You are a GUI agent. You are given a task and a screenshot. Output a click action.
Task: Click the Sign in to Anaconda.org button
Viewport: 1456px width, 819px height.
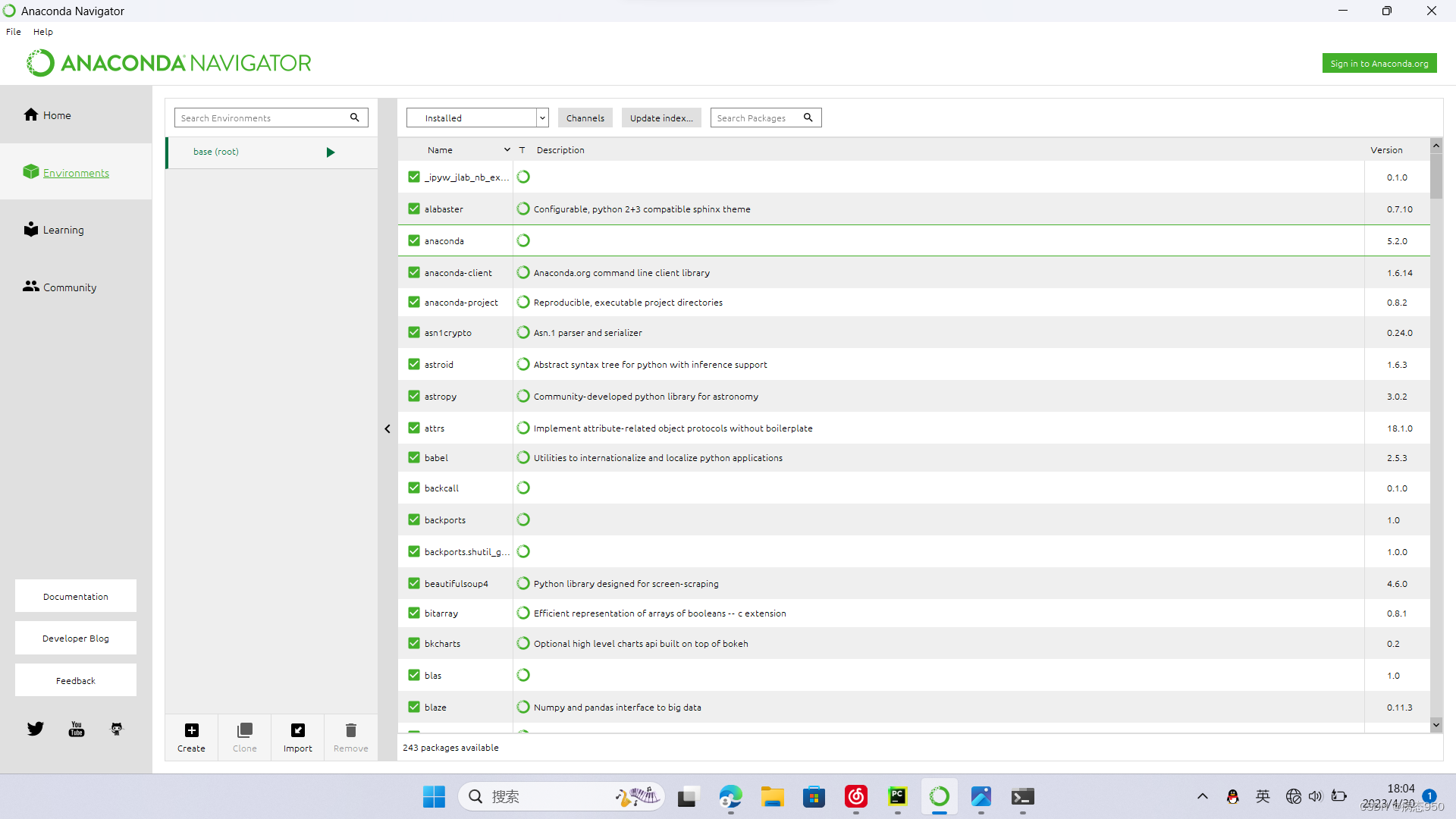click(1379, 64)
